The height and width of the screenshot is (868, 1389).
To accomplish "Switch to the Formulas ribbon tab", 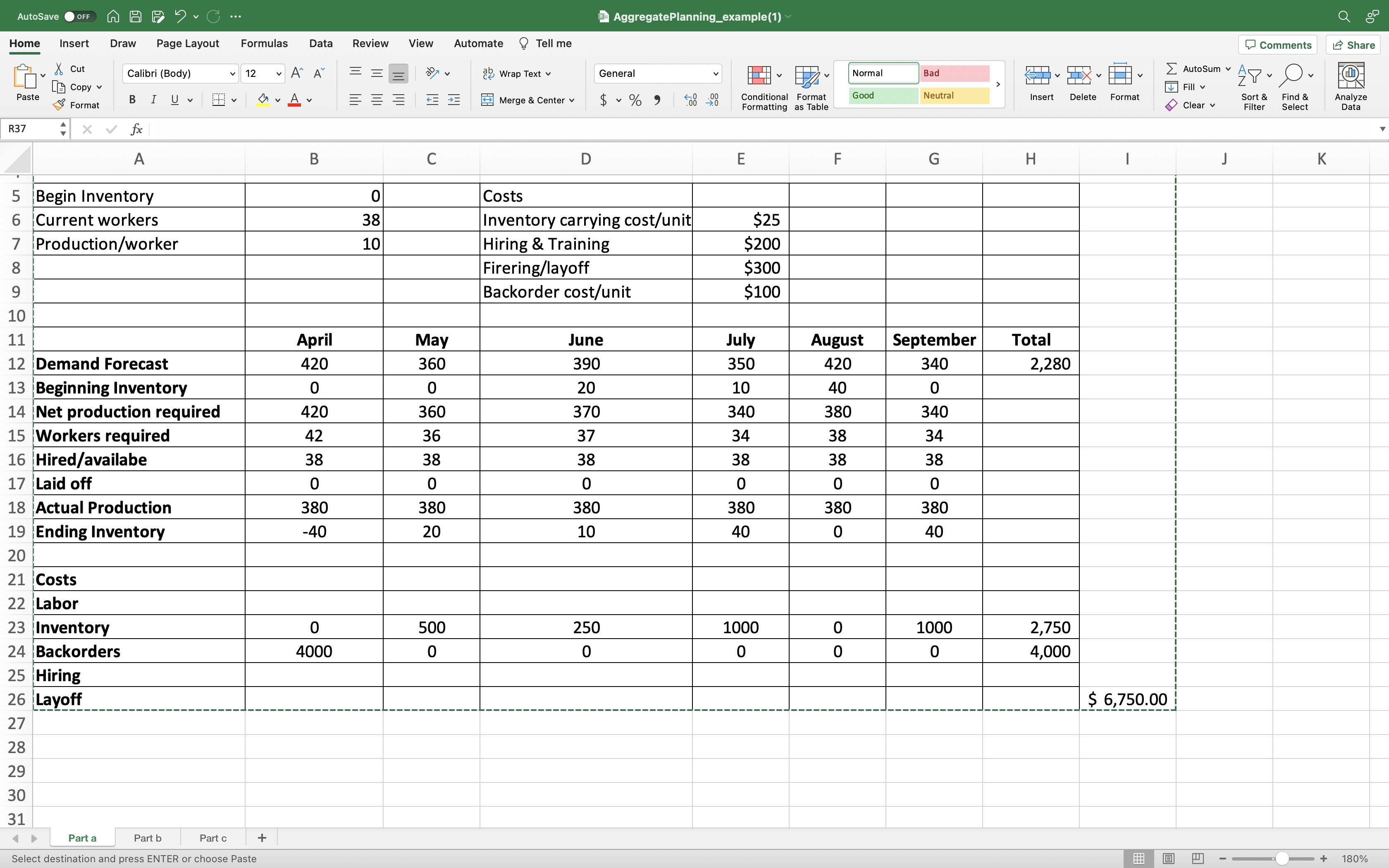I will click(263, 43).
